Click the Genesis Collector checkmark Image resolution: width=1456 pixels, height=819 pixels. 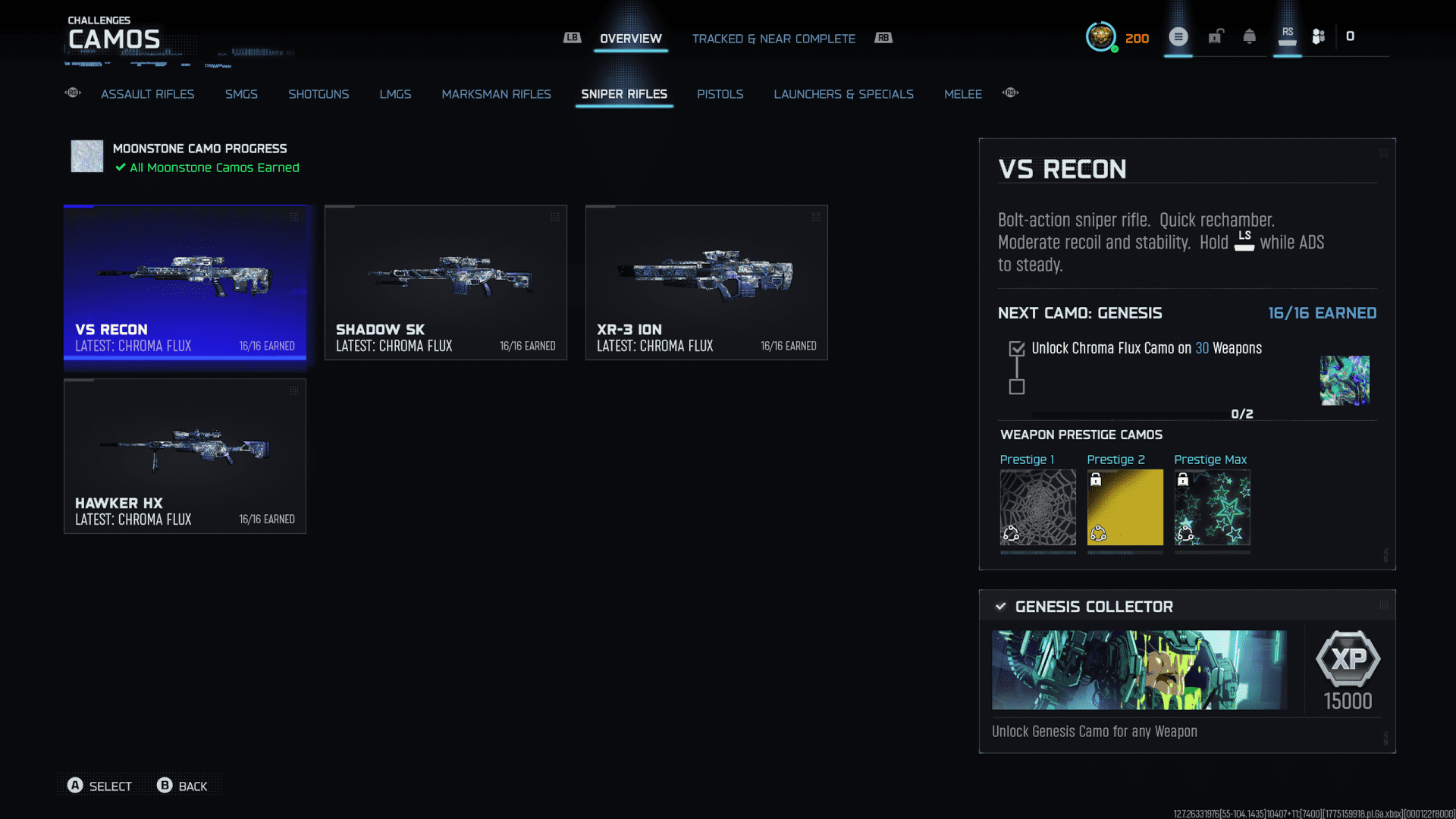(1001, 606)
